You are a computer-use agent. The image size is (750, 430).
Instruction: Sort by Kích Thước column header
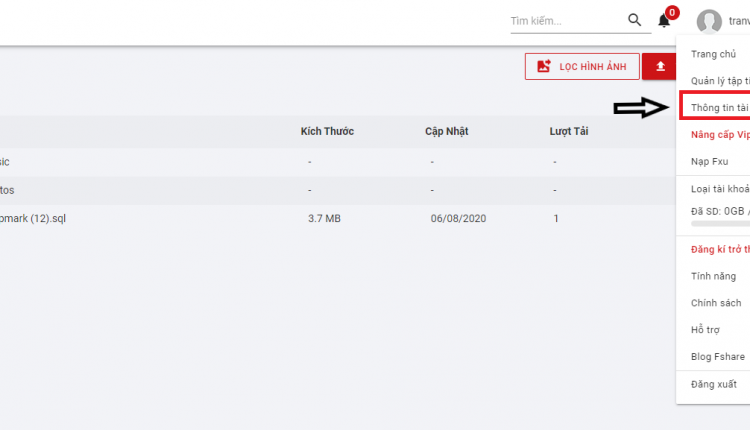click(327, 131)
